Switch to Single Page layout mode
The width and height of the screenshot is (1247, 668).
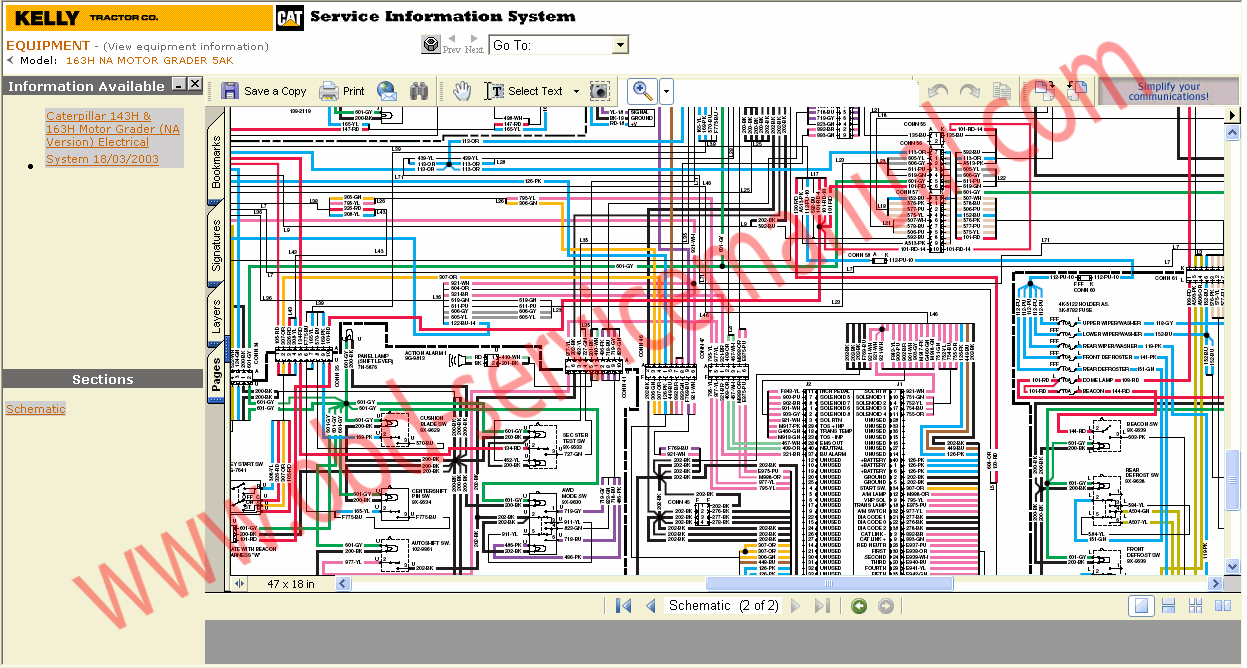point(1141,605)
